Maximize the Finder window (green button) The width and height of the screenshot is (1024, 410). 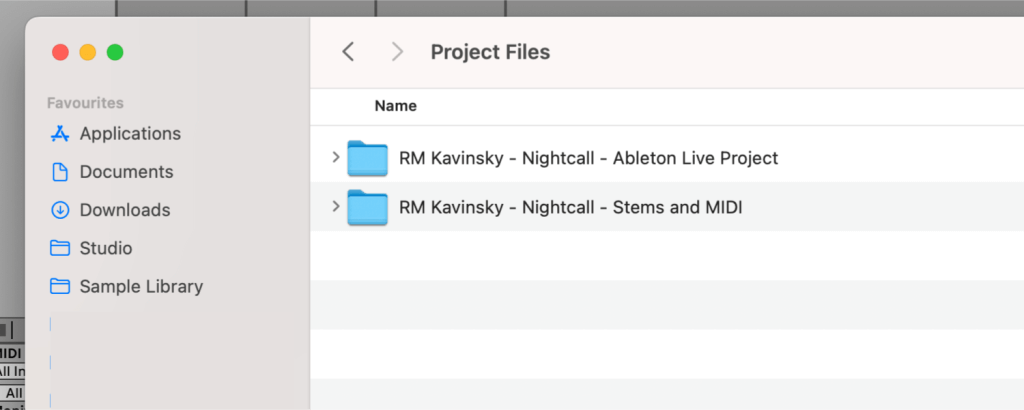click(x=115, y=52)
